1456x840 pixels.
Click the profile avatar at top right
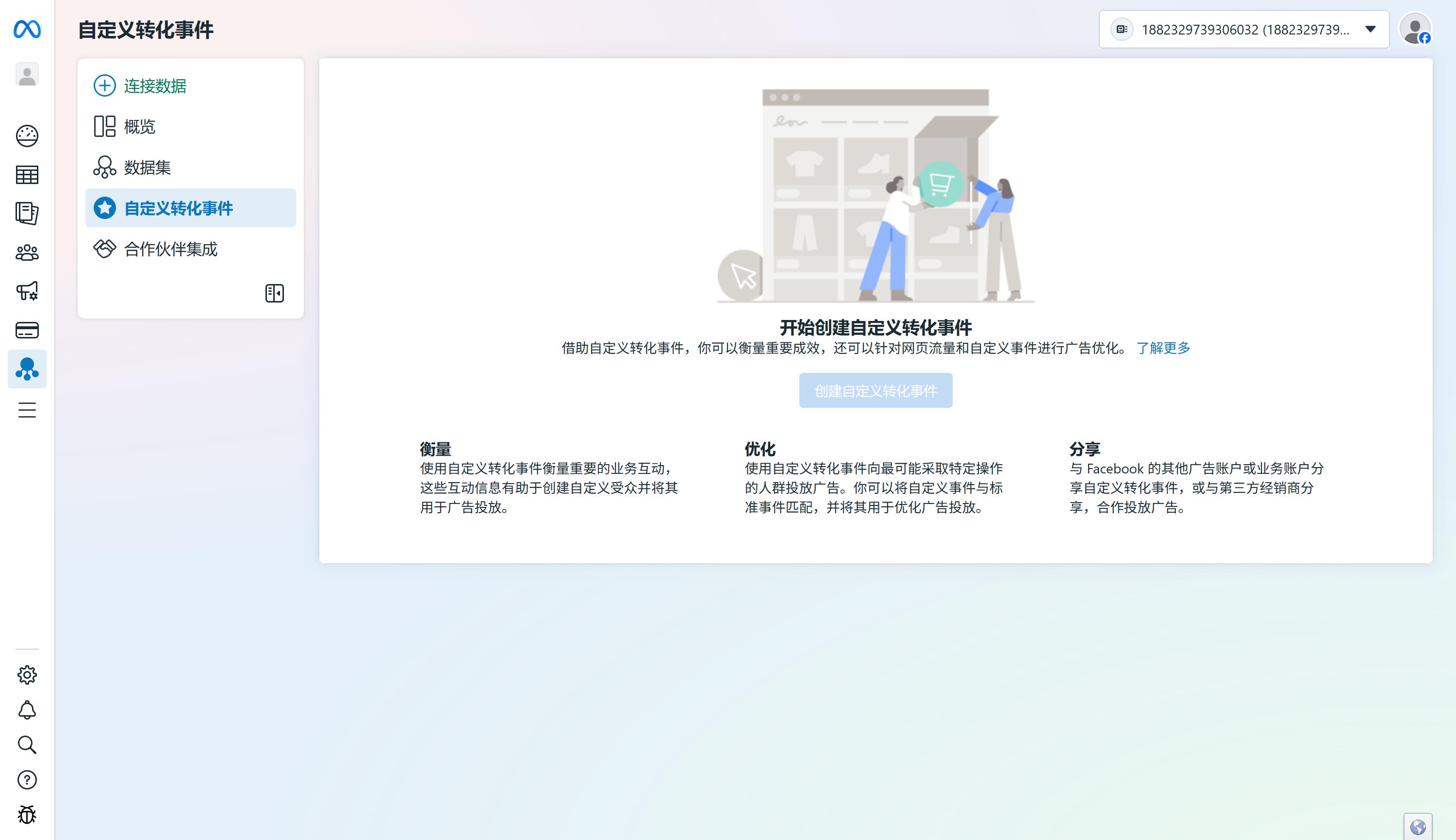pyautogui.click(x=1416, y=29)
